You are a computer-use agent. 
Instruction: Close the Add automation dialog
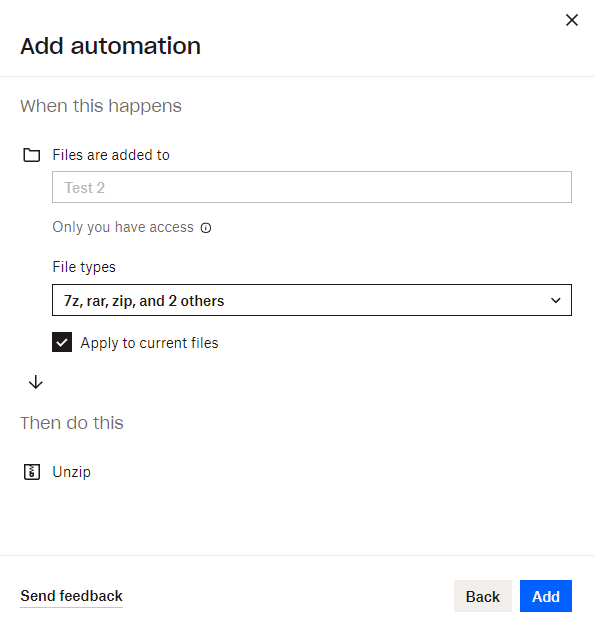pos(571,20)
